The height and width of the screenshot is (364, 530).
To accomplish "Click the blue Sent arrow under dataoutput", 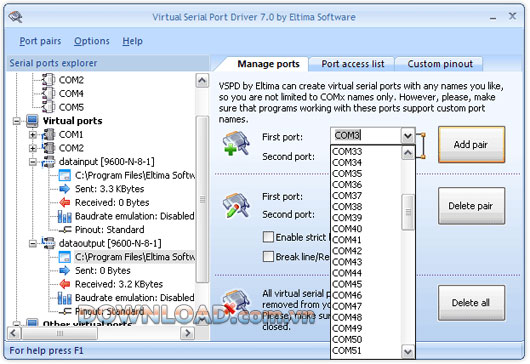I will coord(64,270).
